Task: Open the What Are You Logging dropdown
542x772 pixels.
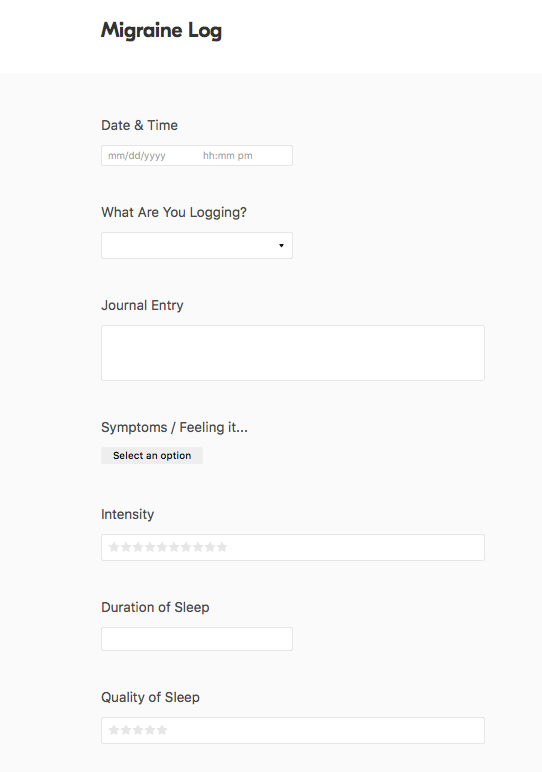Action: coord(197,245)
